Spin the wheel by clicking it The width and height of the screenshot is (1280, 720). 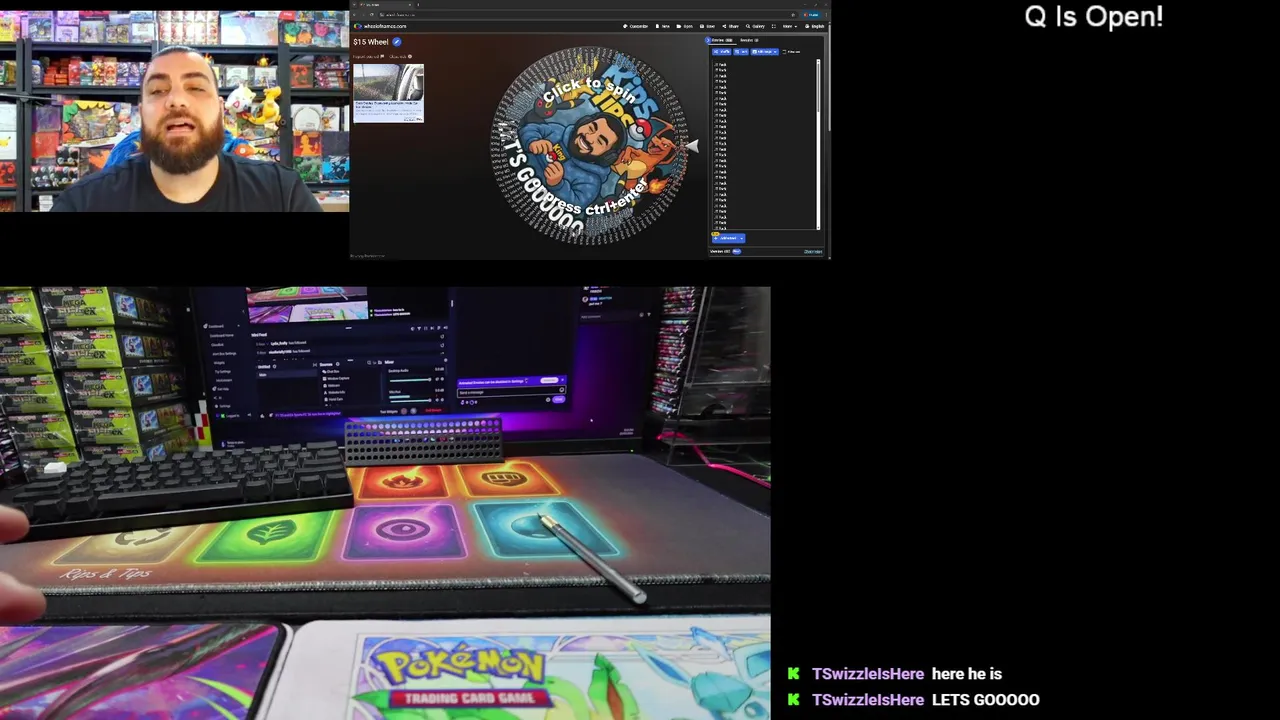tap(590, 145)
